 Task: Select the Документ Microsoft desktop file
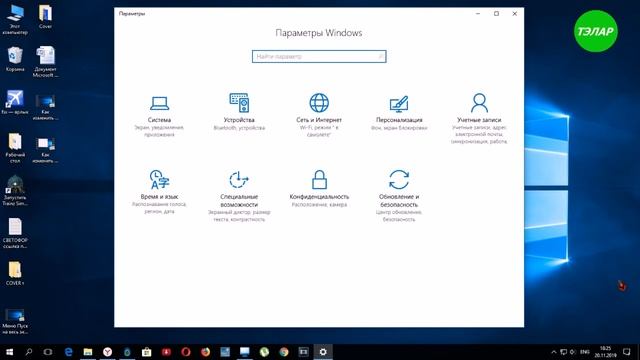pyautogui.click(x=45, y=62)
